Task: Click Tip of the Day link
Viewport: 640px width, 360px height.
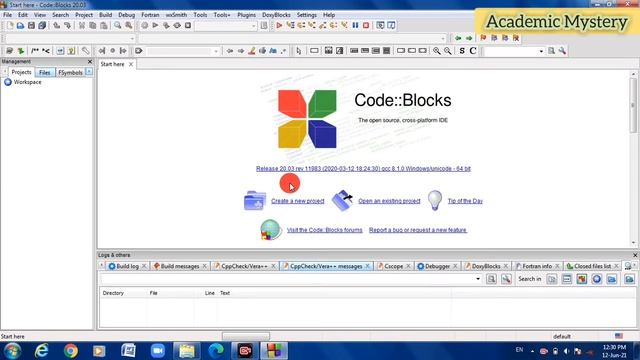Action: tap(465, 201)
